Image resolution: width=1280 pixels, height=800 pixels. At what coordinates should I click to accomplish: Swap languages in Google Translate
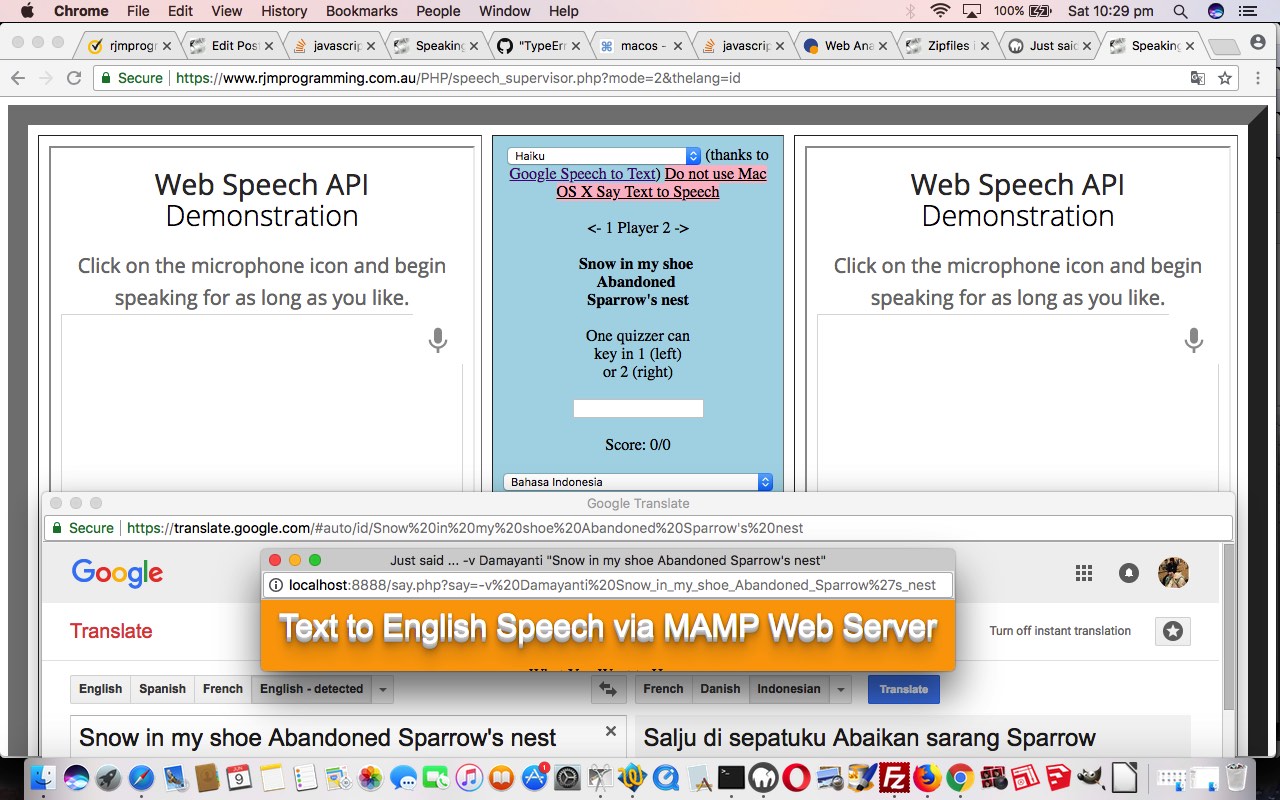coord(609,689)
